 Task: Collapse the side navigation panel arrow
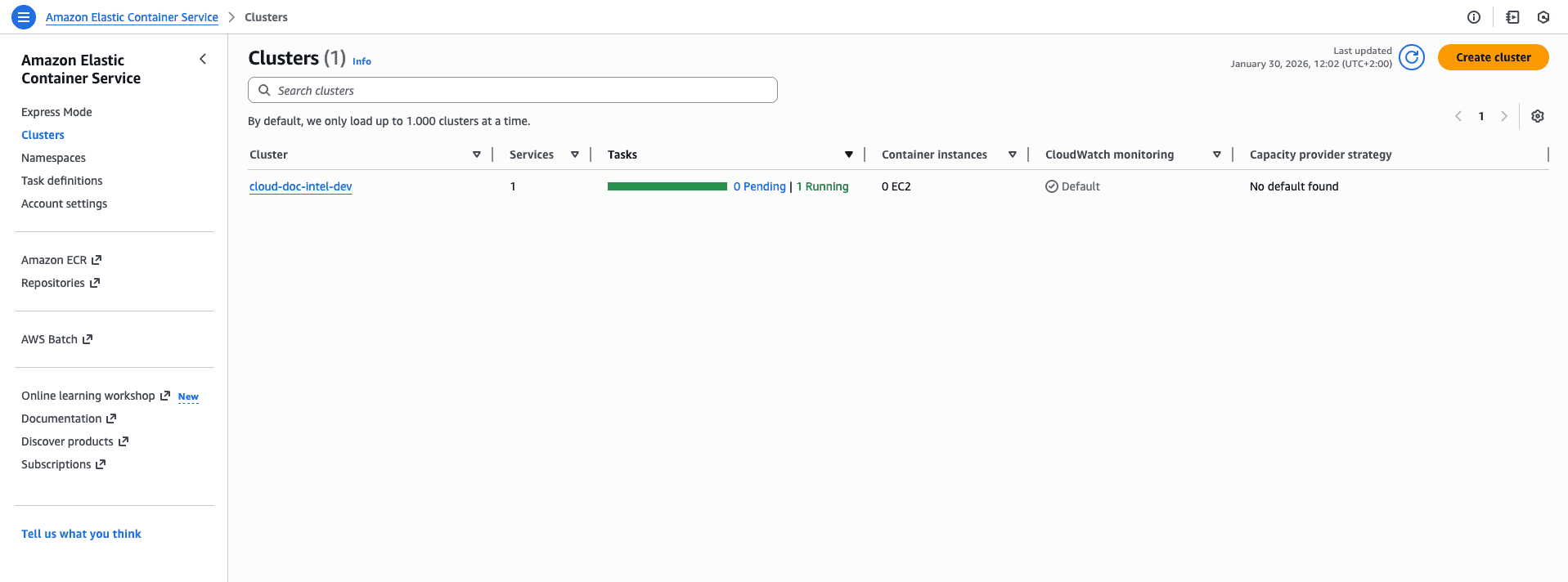pos(203,59)
